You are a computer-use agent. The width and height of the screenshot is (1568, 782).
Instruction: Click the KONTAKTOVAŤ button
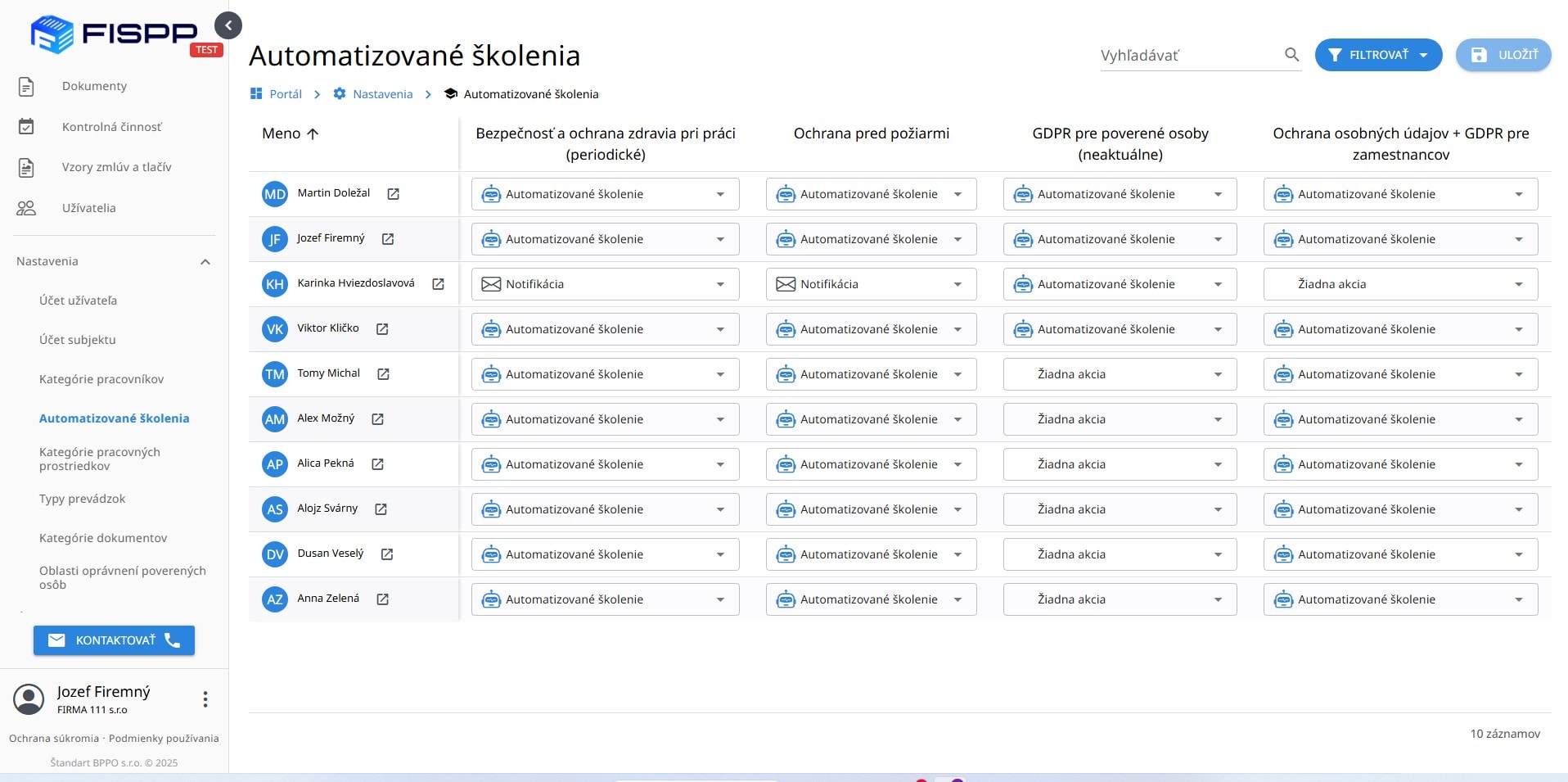point(114,640)
